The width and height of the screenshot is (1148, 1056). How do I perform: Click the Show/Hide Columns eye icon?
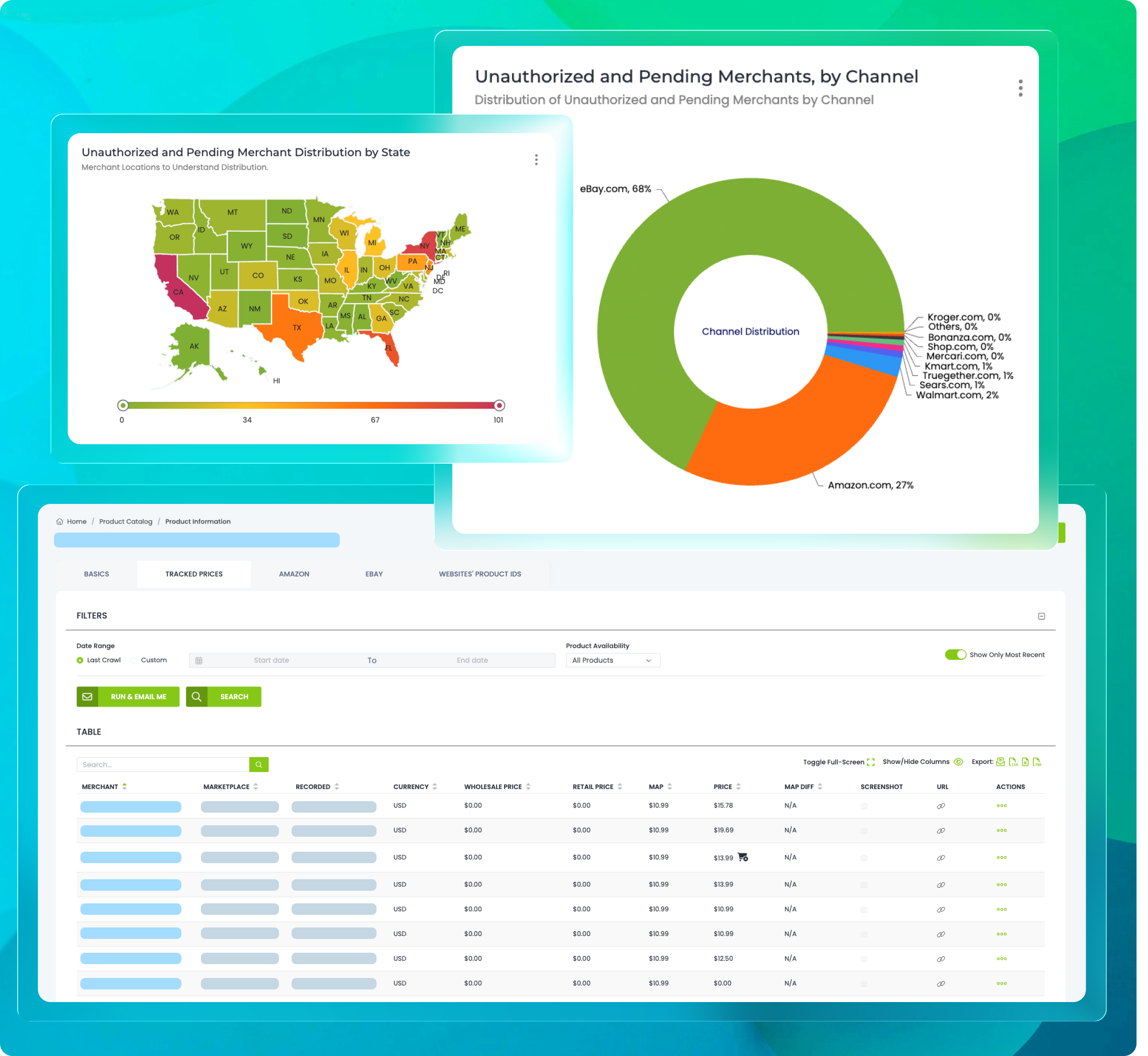(959, 762)
